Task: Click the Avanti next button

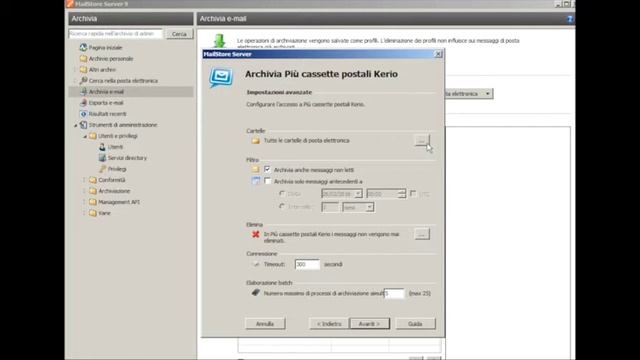Action: tap(369, 324)
